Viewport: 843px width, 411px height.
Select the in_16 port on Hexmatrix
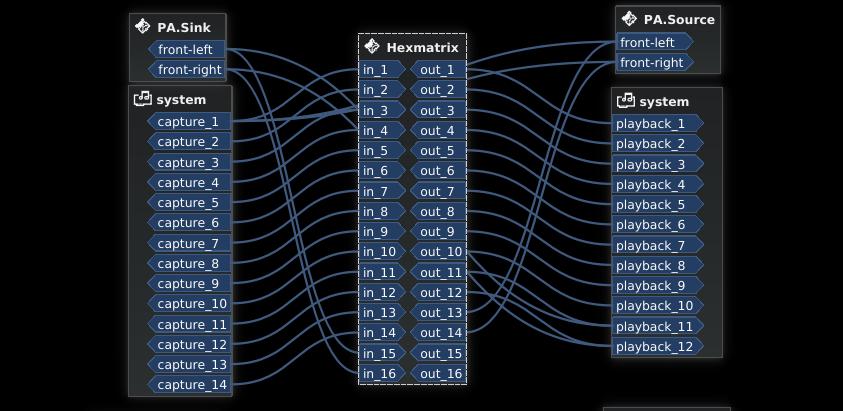380,374
